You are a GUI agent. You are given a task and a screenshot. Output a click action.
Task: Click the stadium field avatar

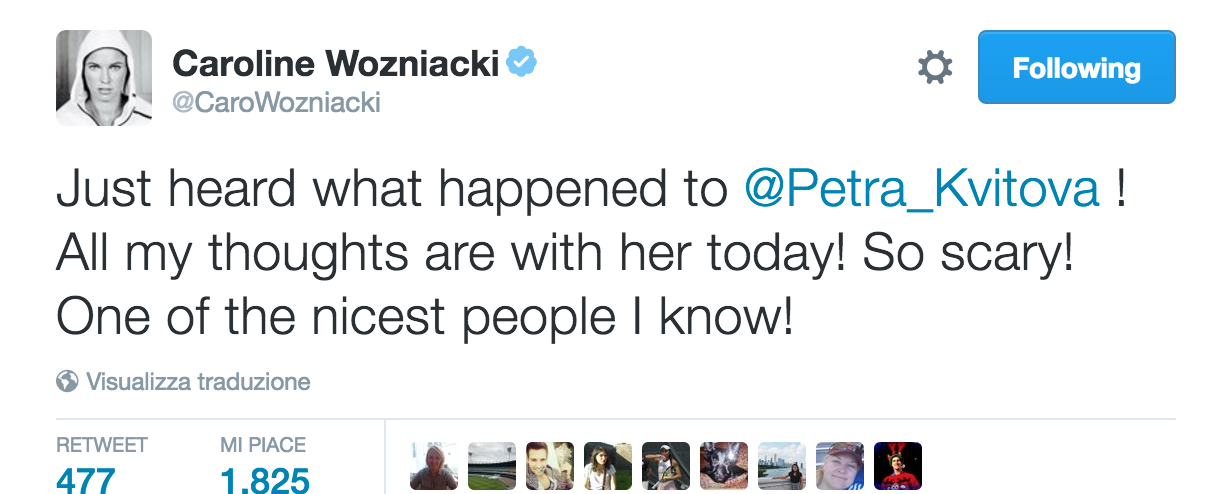pyautogui.click(x=492, y=466)
